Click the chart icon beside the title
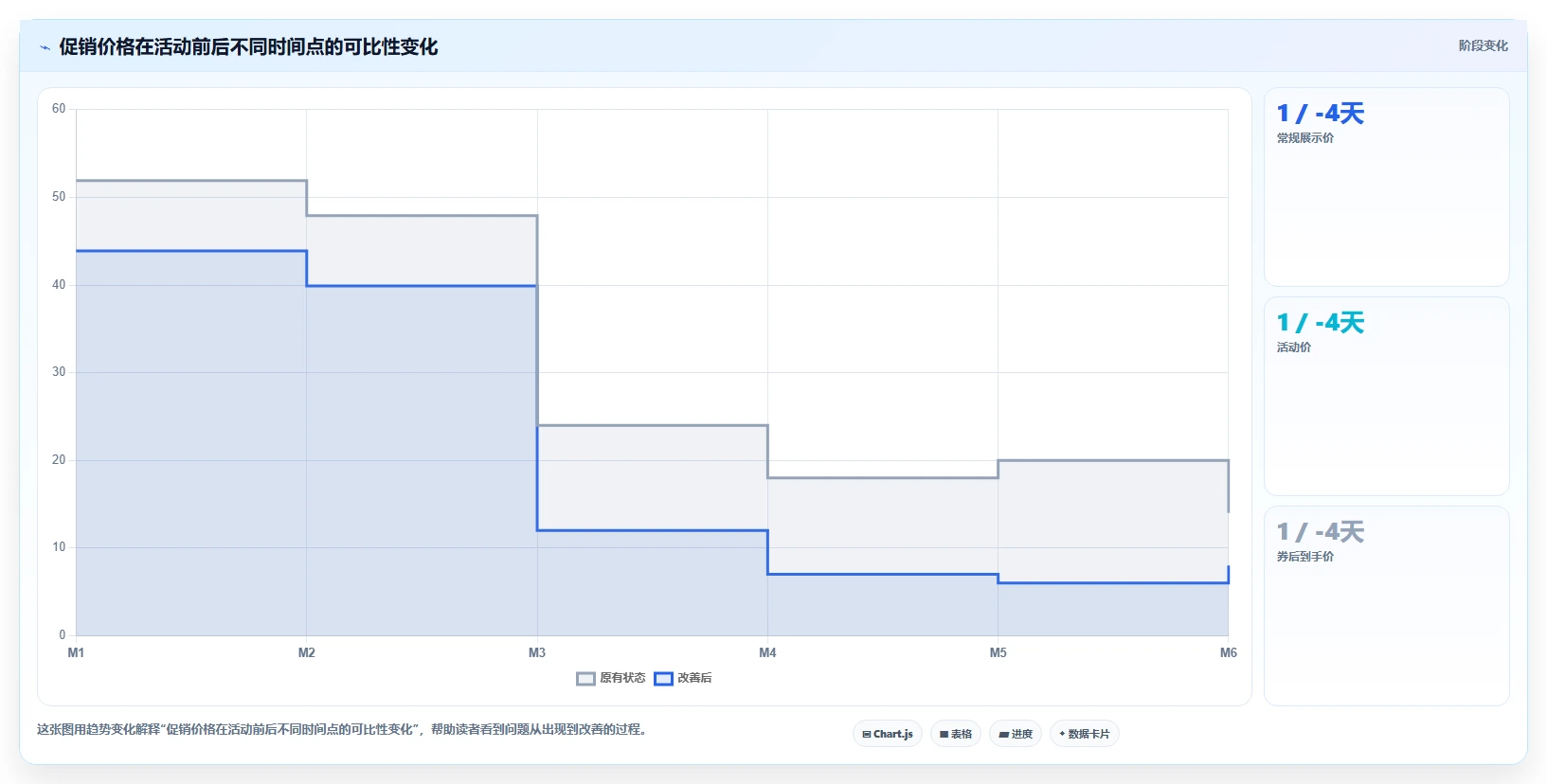The width and height of the screenshot is (1547, 784). 45,47
